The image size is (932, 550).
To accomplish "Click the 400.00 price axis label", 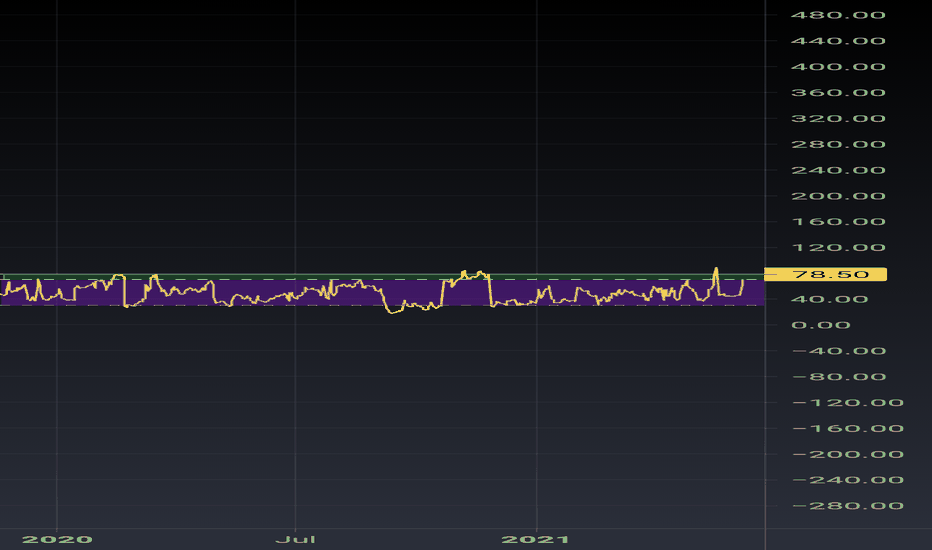I will point(838,67).
